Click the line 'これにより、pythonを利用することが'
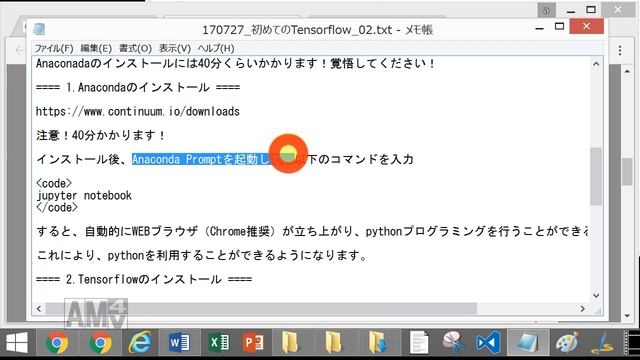The width and height of the screenshot is (640, 360). (202, 256)
